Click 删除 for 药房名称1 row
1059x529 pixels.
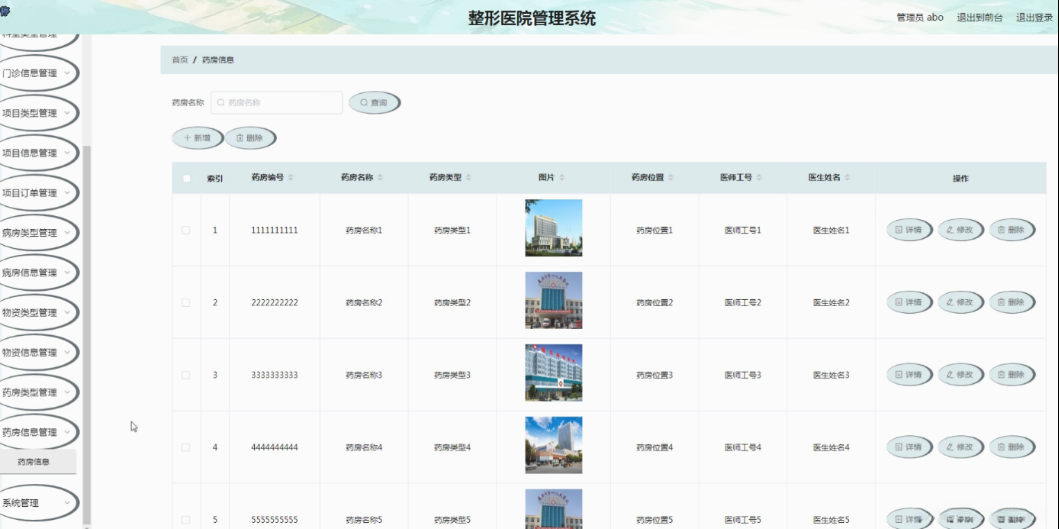point(1012,230)
